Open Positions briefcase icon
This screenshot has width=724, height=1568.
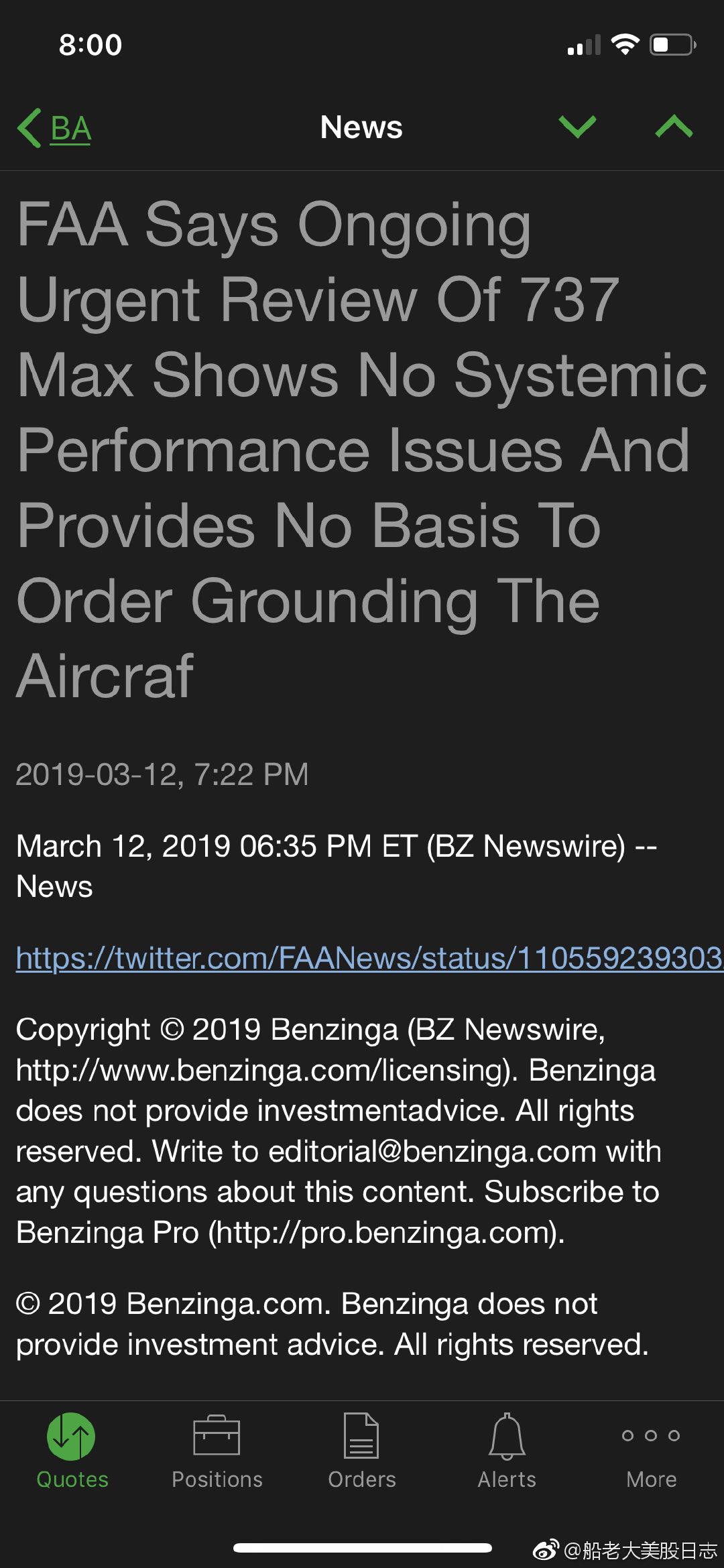click(x=217, y=1436)
